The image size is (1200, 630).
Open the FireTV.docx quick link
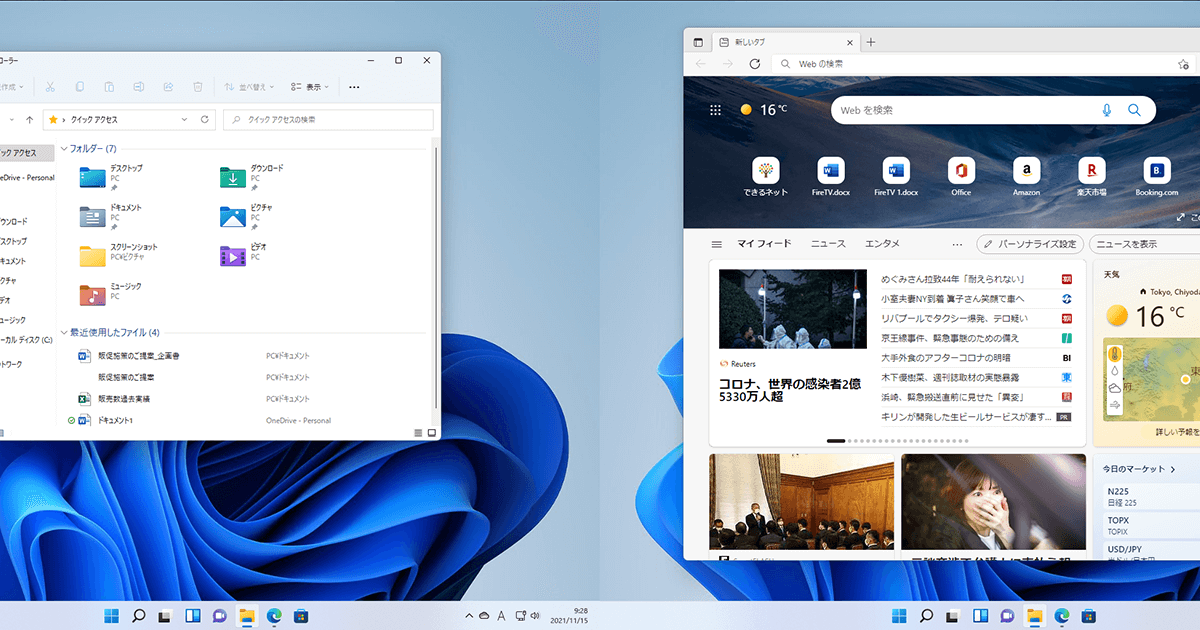[831, 177]
